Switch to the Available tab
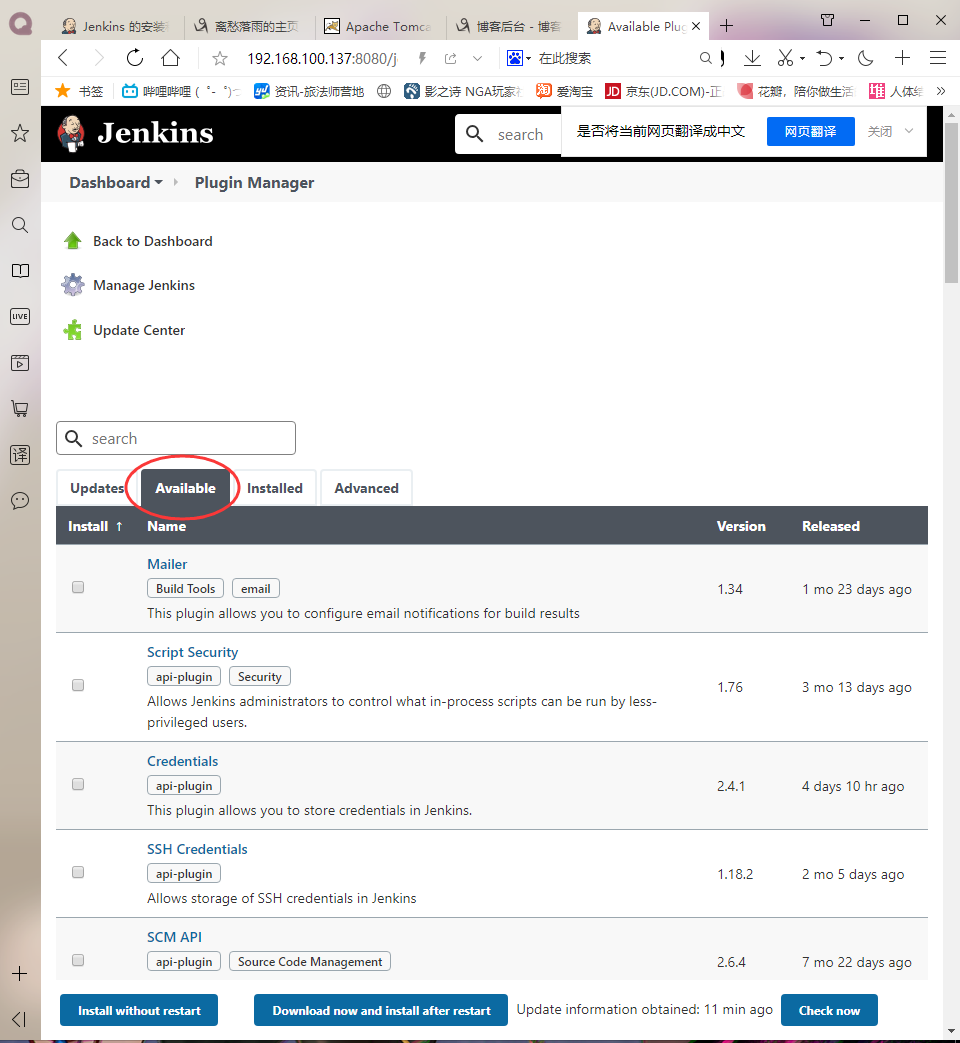Screen dimensions: 960x1043 coord(185,488)
